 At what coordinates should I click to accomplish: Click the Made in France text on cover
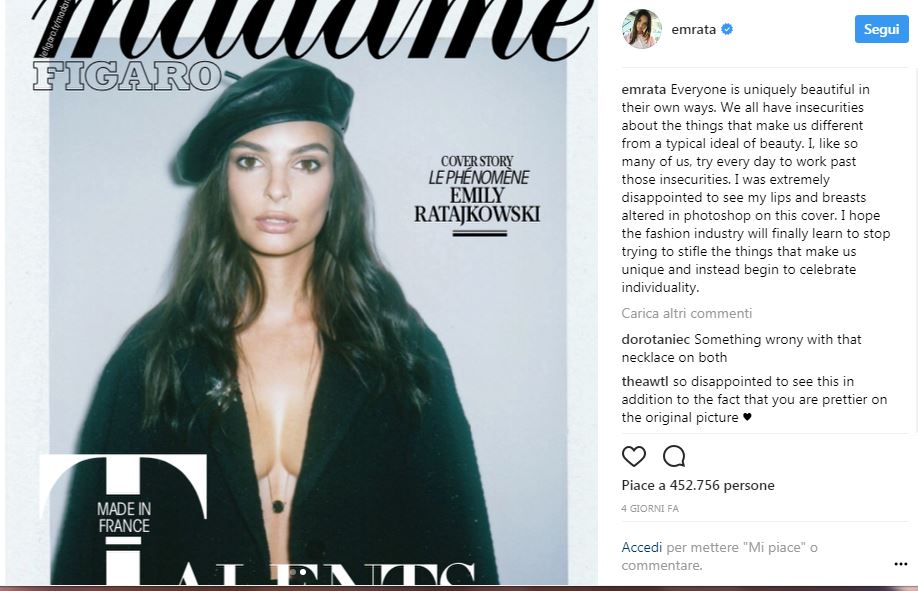tap(124, 517)
